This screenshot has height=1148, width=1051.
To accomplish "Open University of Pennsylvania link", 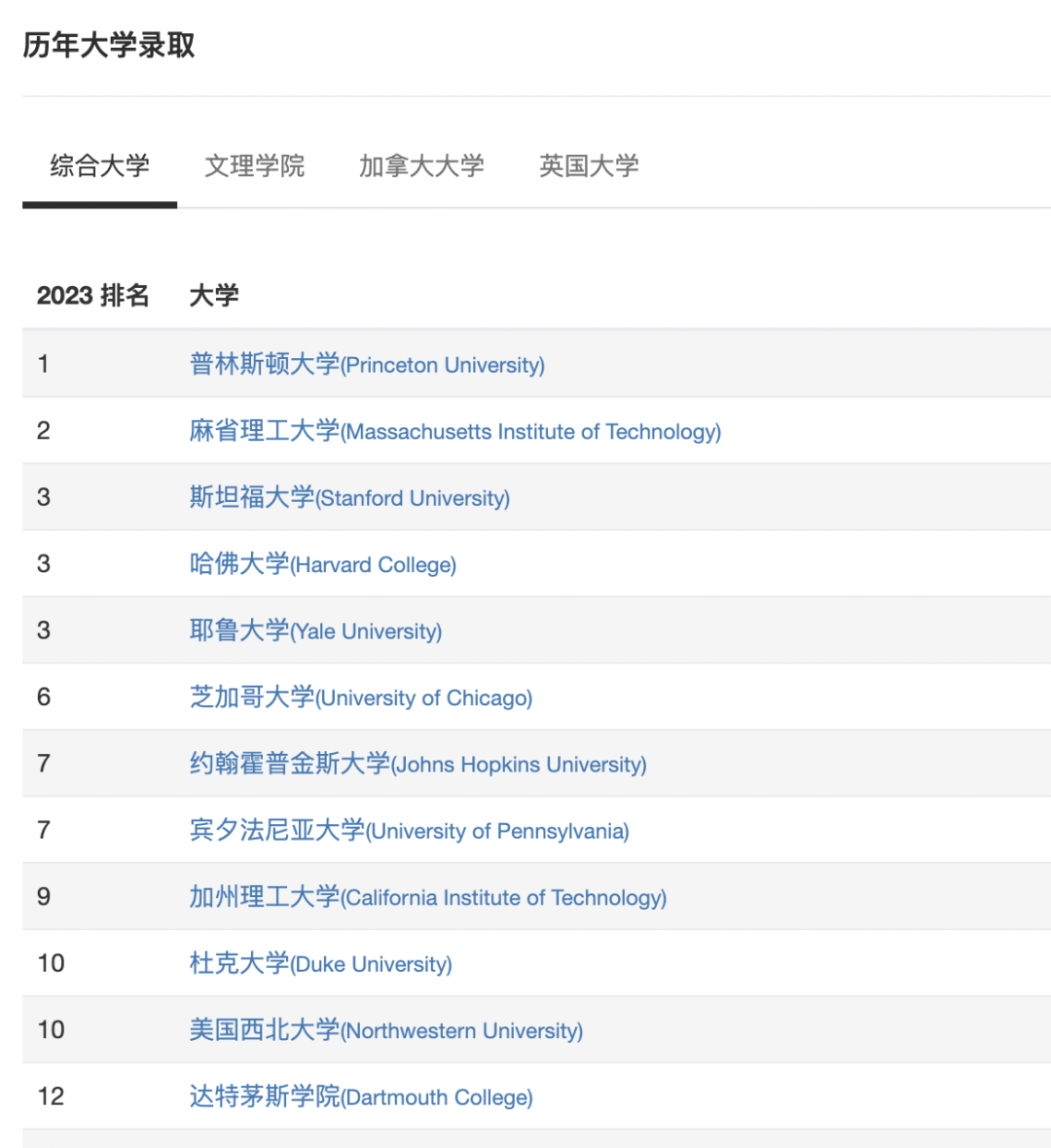I will [x=410, y=830].
